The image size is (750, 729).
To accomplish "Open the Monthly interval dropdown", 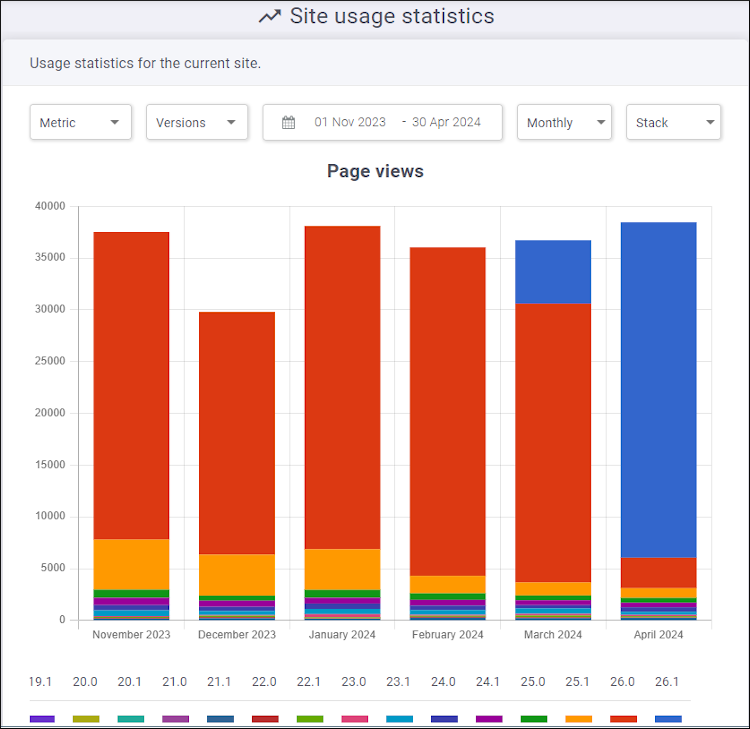I will [x=564, y=123].
